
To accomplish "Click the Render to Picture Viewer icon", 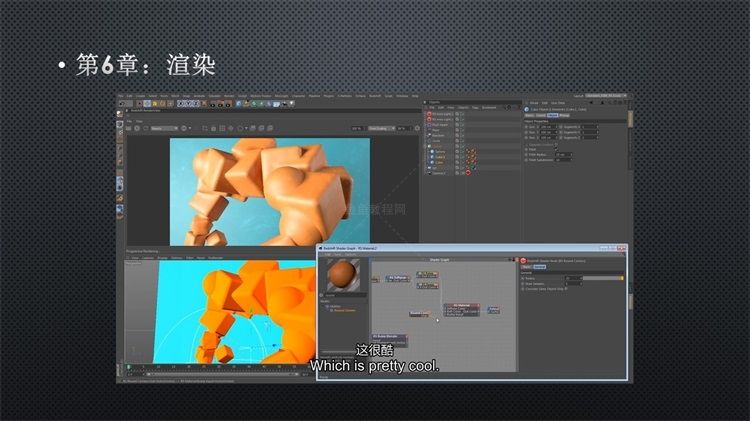I will click(220, 104).
